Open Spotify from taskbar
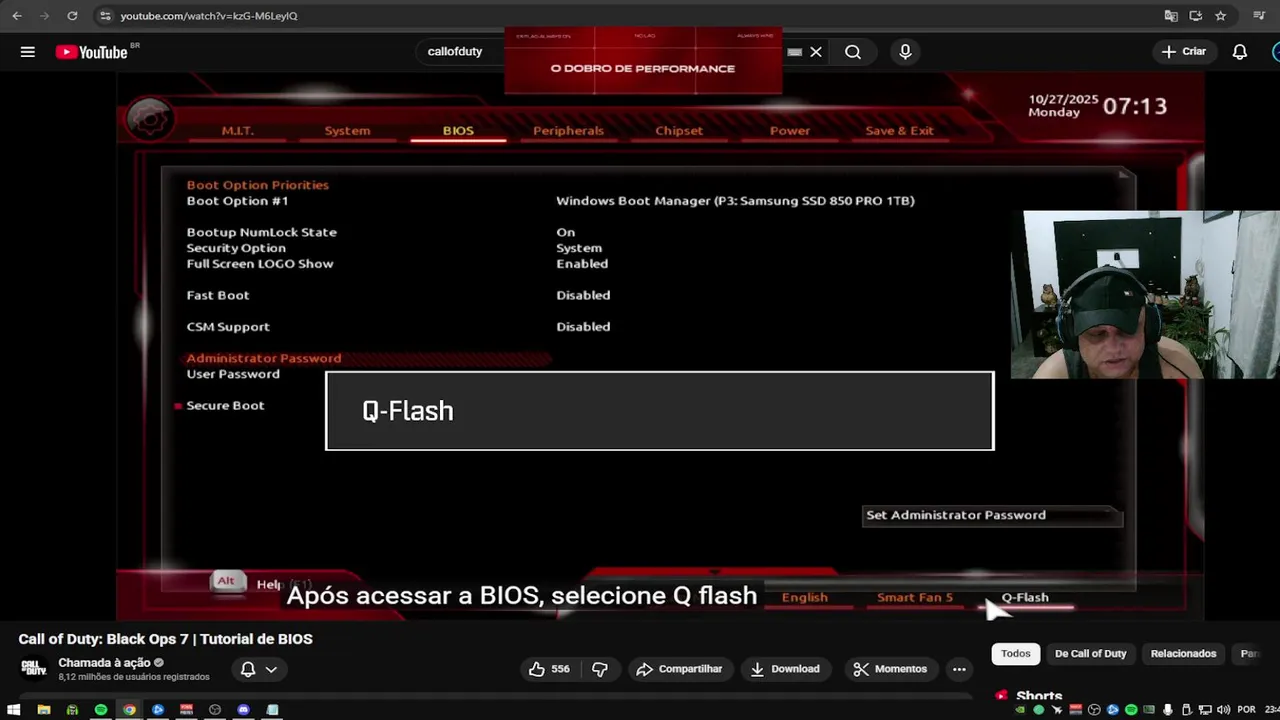Image resolution: width=1280 pixels, height=720 pixels. (101, 710)
